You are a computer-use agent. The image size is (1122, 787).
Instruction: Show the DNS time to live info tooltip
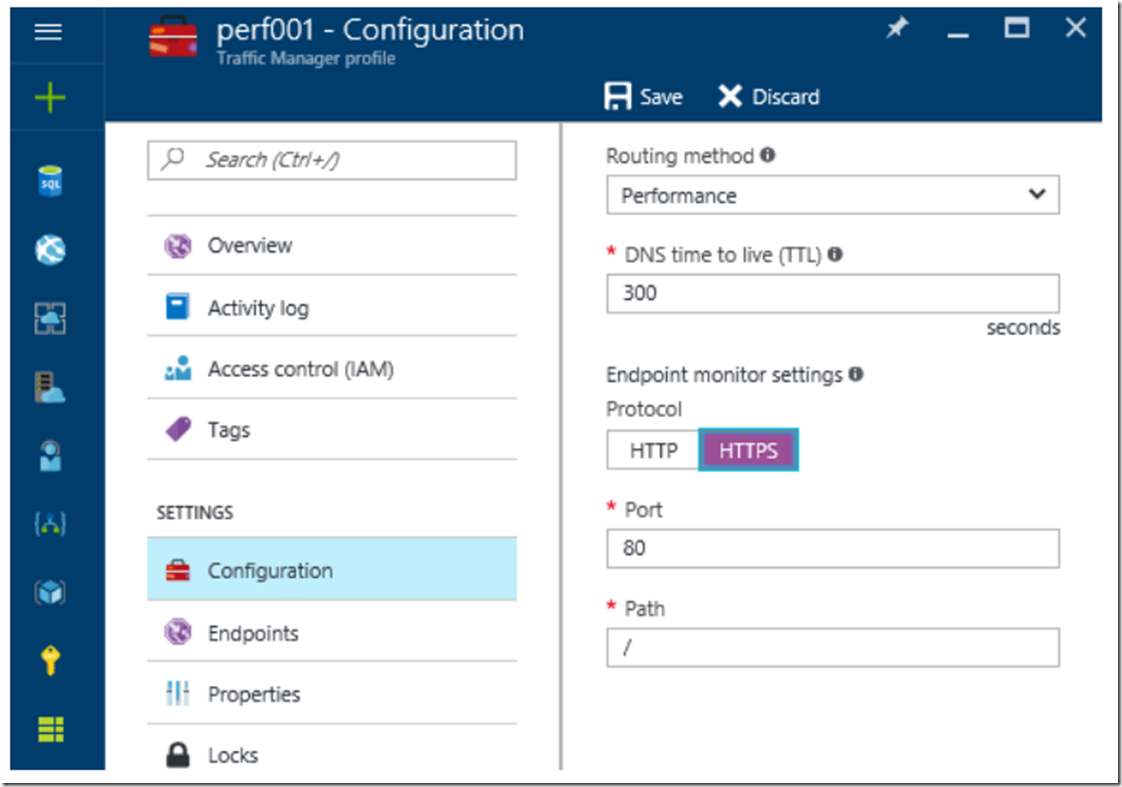click(835, 254)
